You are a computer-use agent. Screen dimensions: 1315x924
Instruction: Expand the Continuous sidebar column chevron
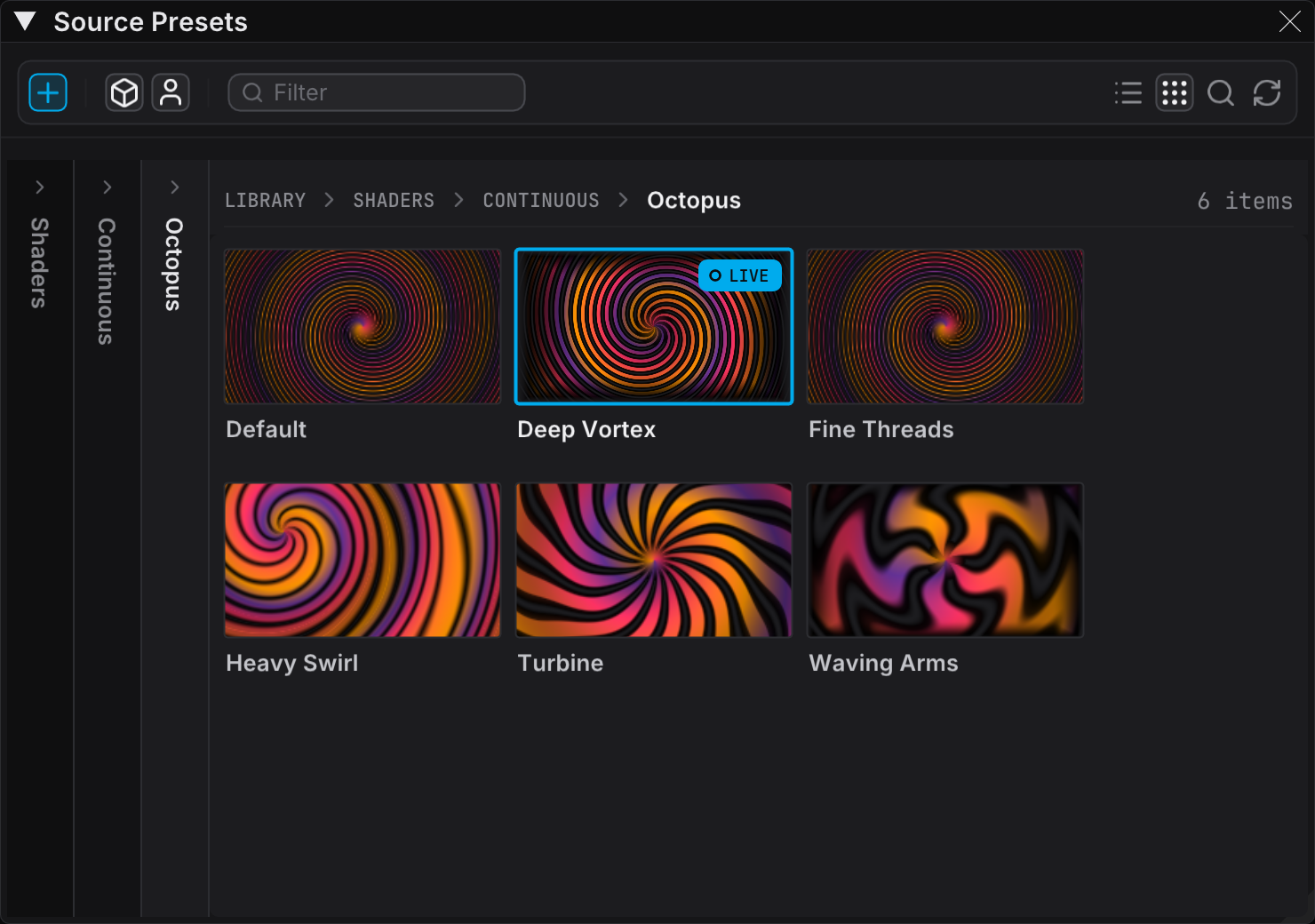pyautogui.click(x=108, y=187)
